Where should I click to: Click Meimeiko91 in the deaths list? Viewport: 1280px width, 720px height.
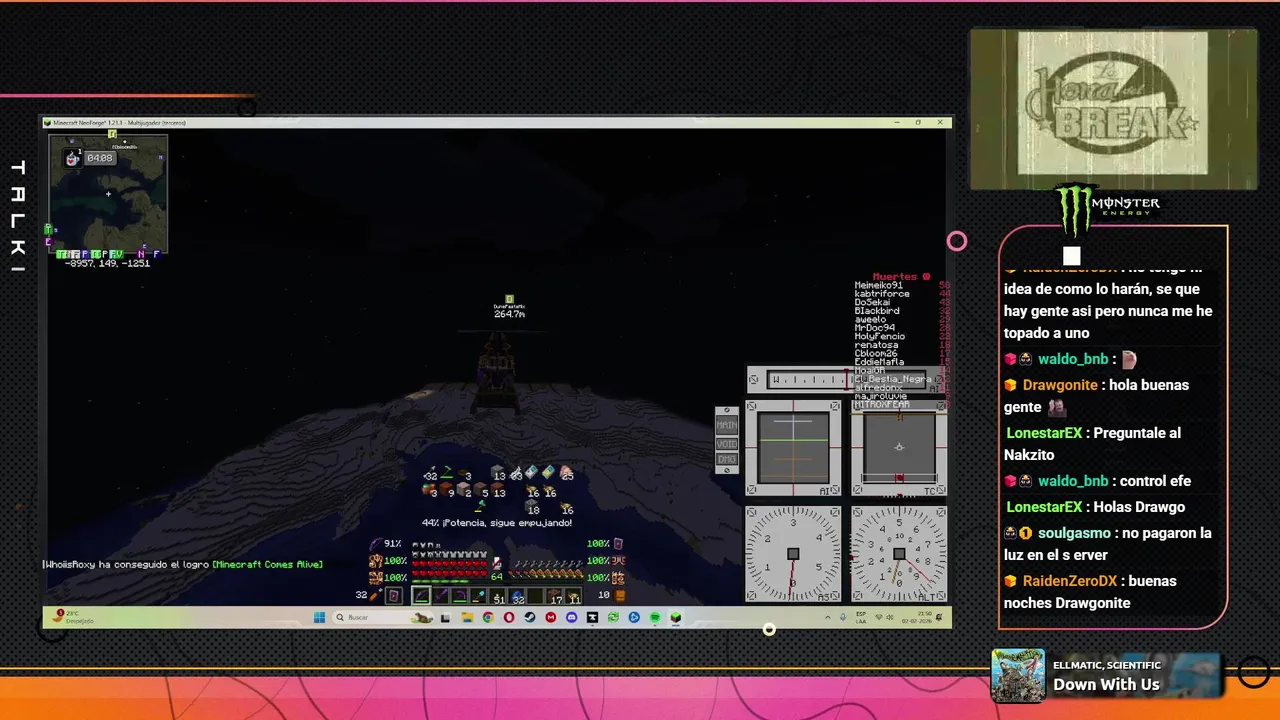pyautogui.click(x=879, y=285)
